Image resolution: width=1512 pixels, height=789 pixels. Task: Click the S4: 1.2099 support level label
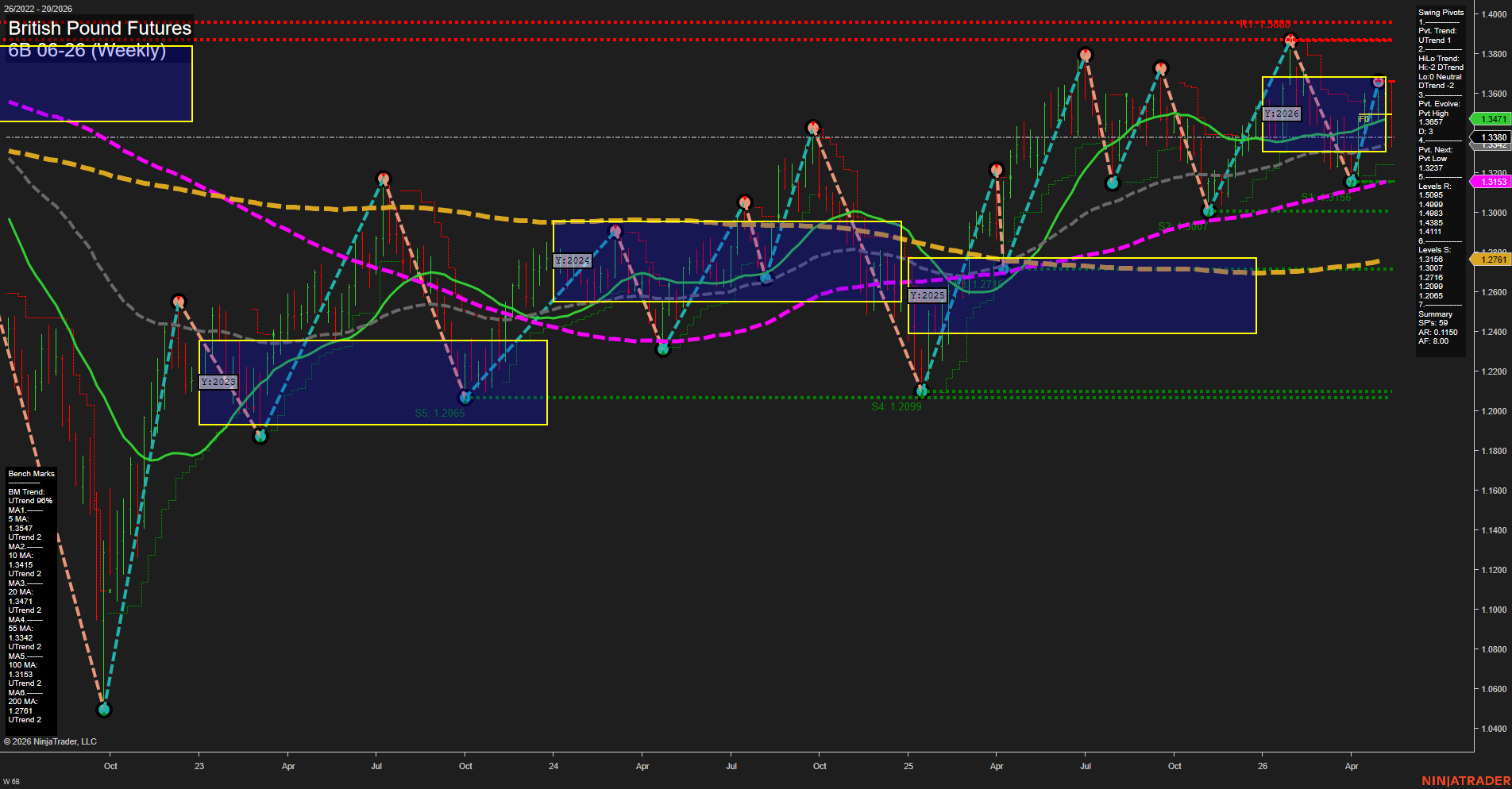[897, 406]
